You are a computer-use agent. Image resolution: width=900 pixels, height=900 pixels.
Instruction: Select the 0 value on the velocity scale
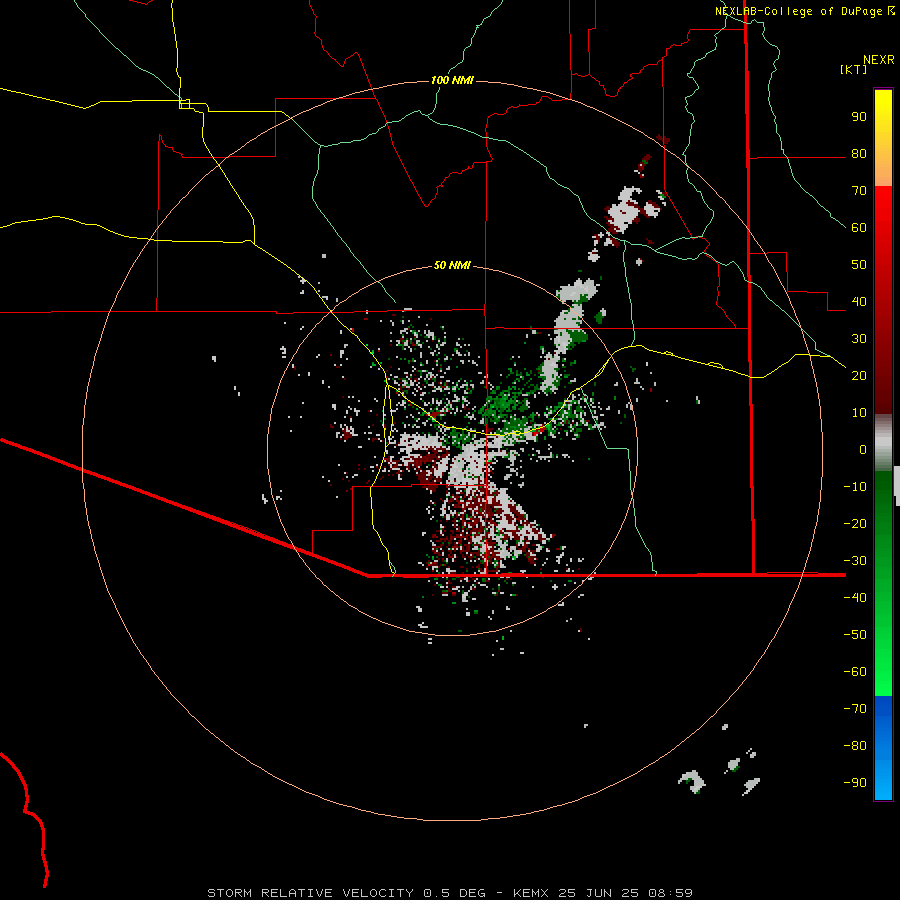[x=863, y=450]
